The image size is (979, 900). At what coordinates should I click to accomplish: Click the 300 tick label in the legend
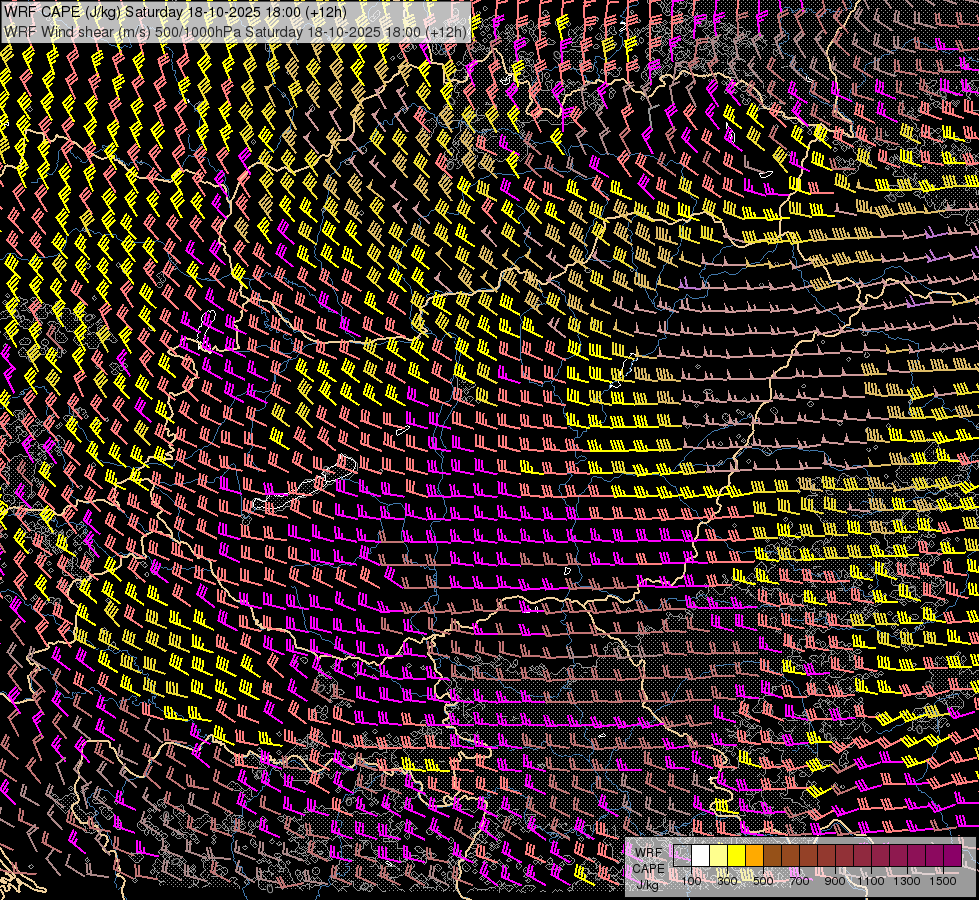[727, 880]
